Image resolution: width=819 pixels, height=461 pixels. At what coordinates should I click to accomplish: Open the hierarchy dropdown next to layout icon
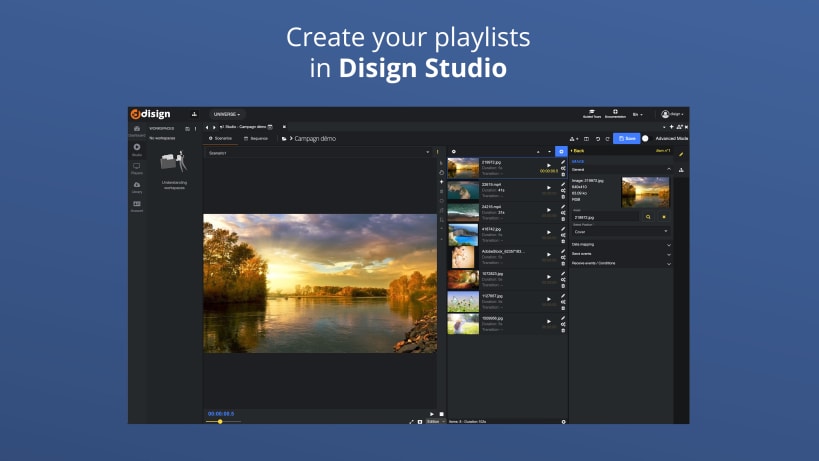tap(574, 139)
